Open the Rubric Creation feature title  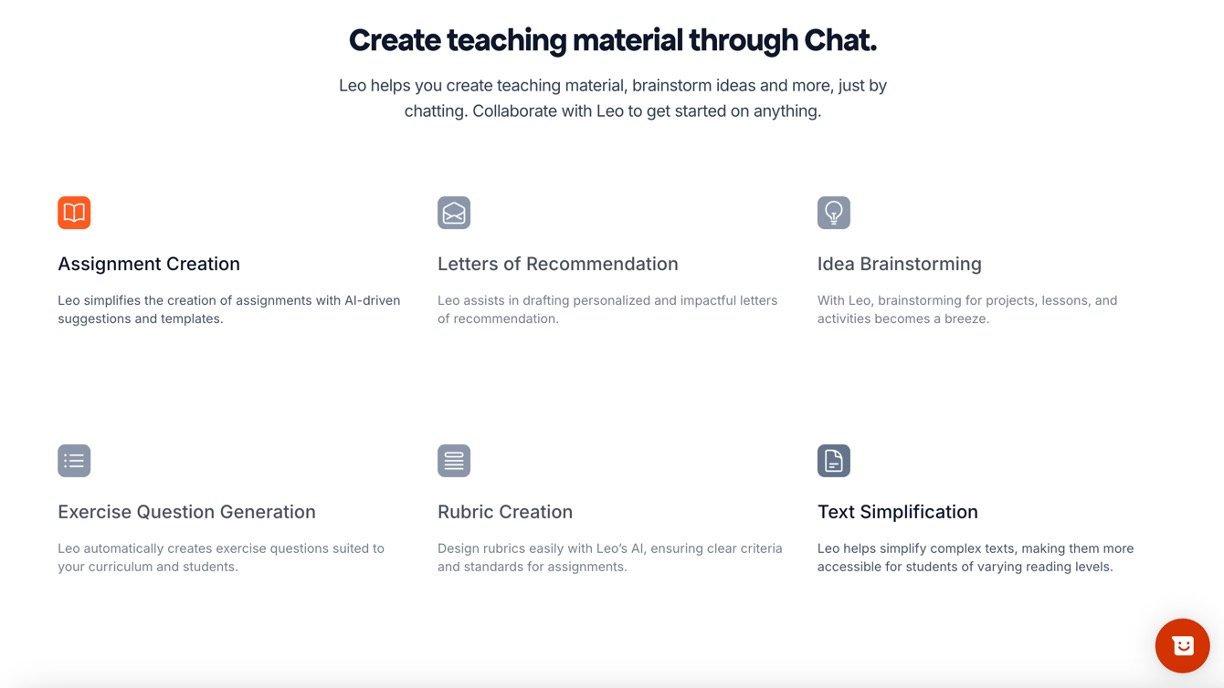point(505,512)
